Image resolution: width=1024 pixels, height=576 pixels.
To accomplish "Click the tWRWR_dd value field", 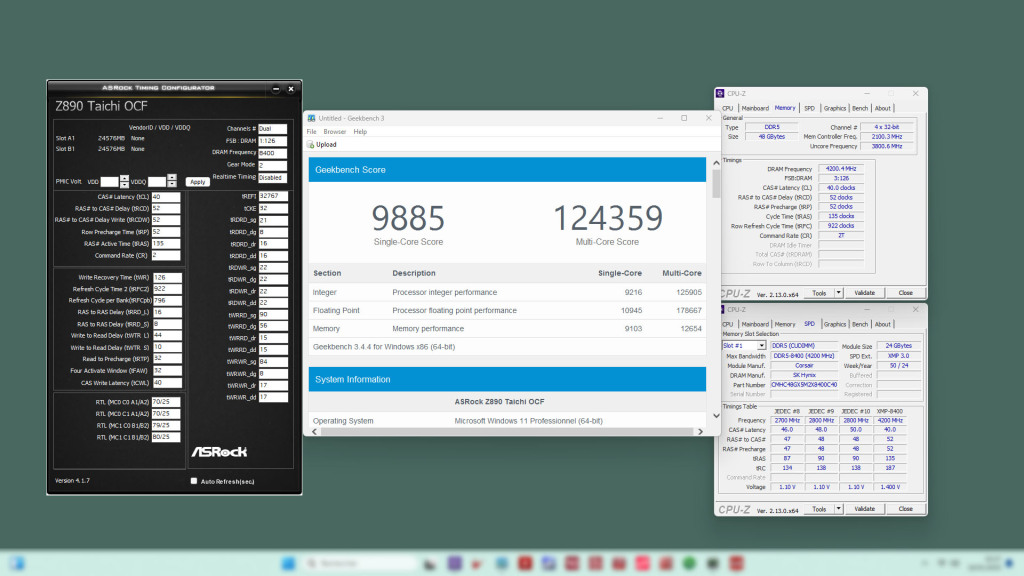I will coord(272,397).
